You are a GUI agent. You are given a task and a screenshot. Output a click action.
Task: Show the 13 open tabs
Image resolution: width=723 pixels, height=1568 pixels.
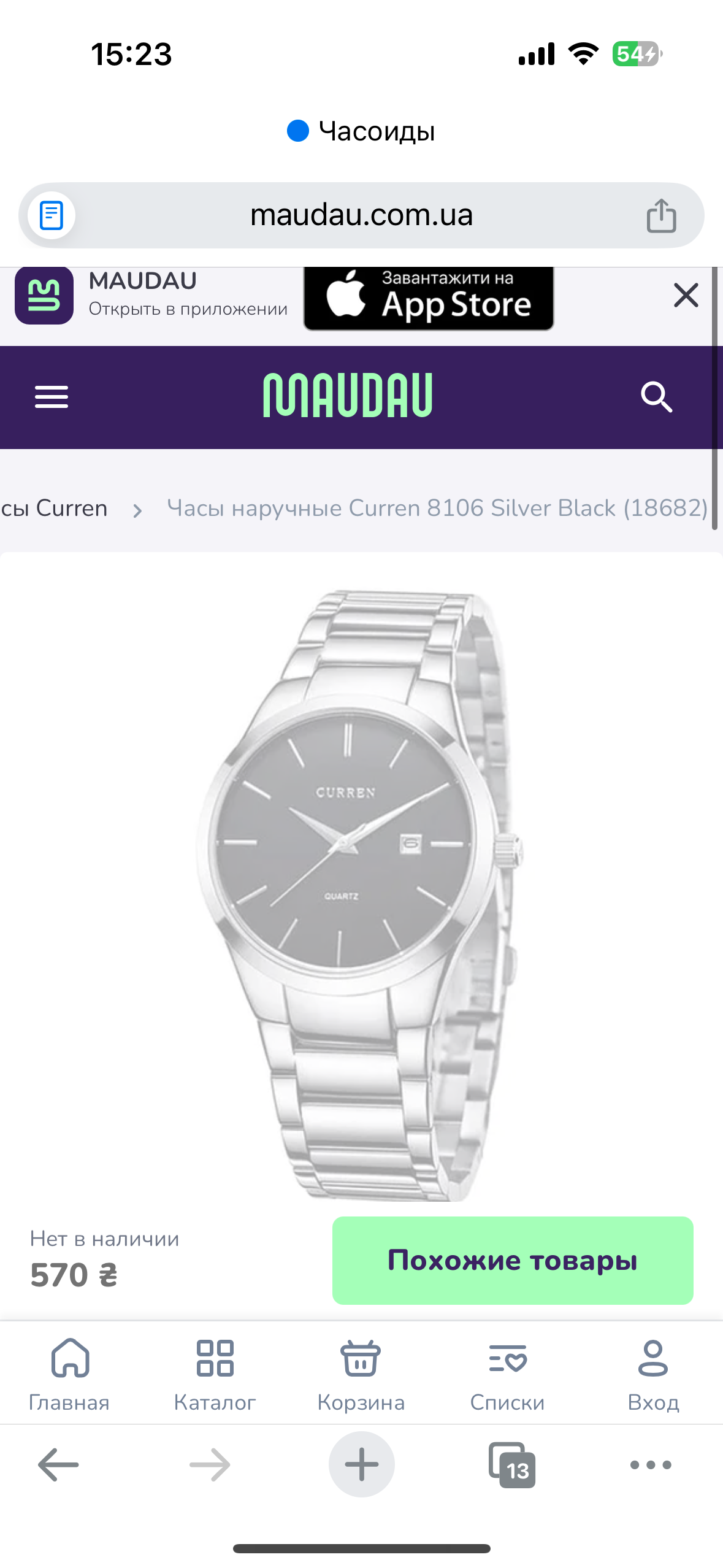coord(512,1465)
